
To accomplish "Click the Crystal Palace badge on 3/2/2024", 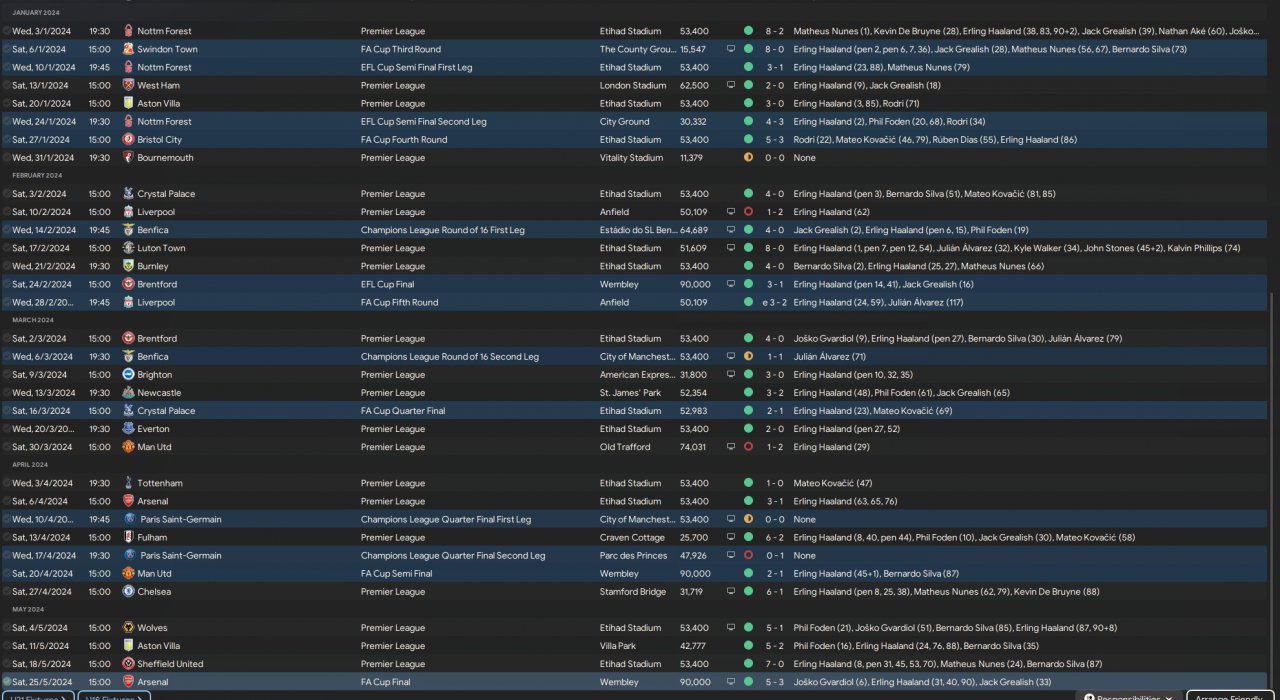I will click(128, 194).
